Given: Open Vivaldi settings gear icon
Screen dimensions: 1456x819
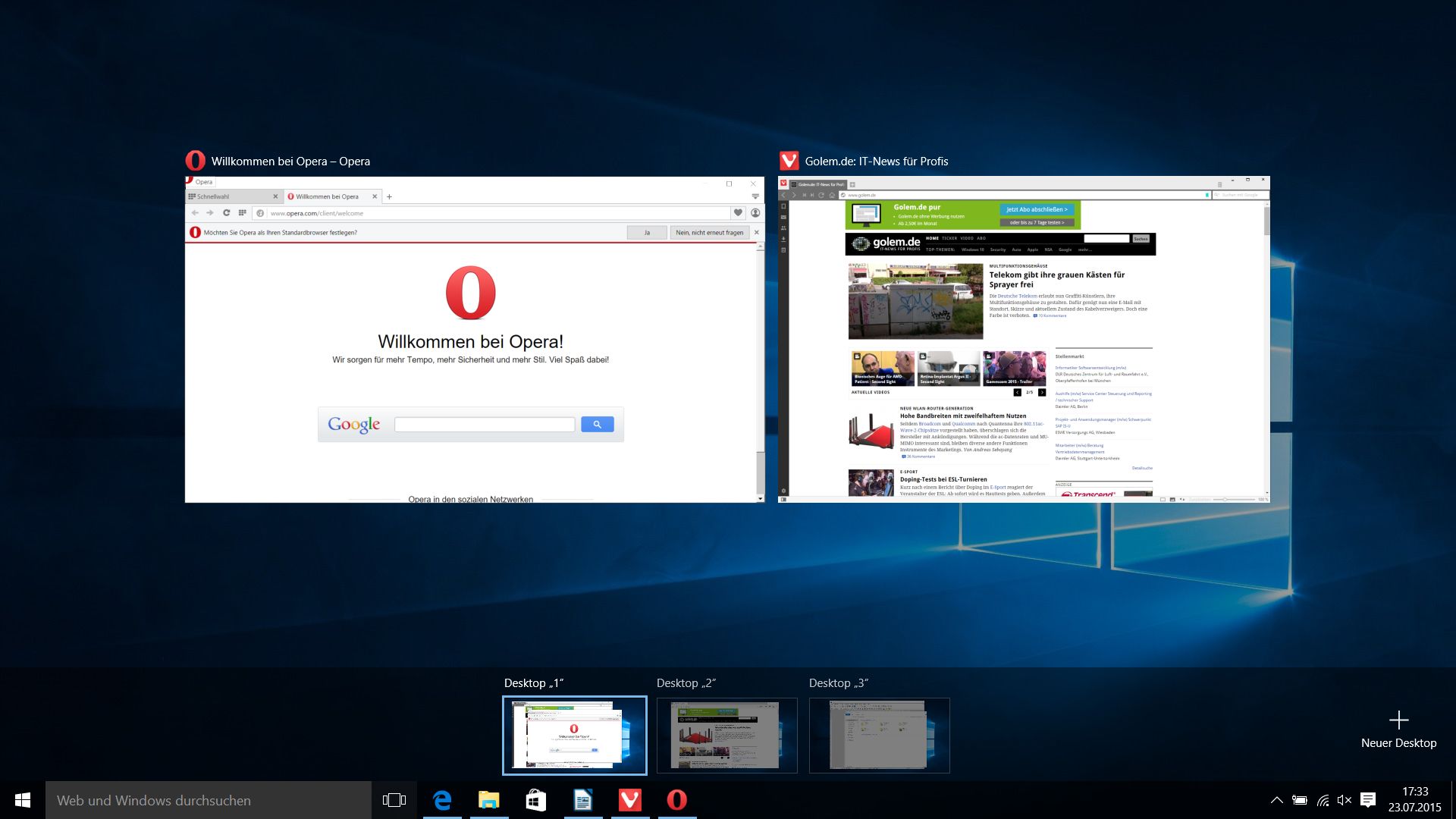Looking at the screenshot, I should point(783,491).
